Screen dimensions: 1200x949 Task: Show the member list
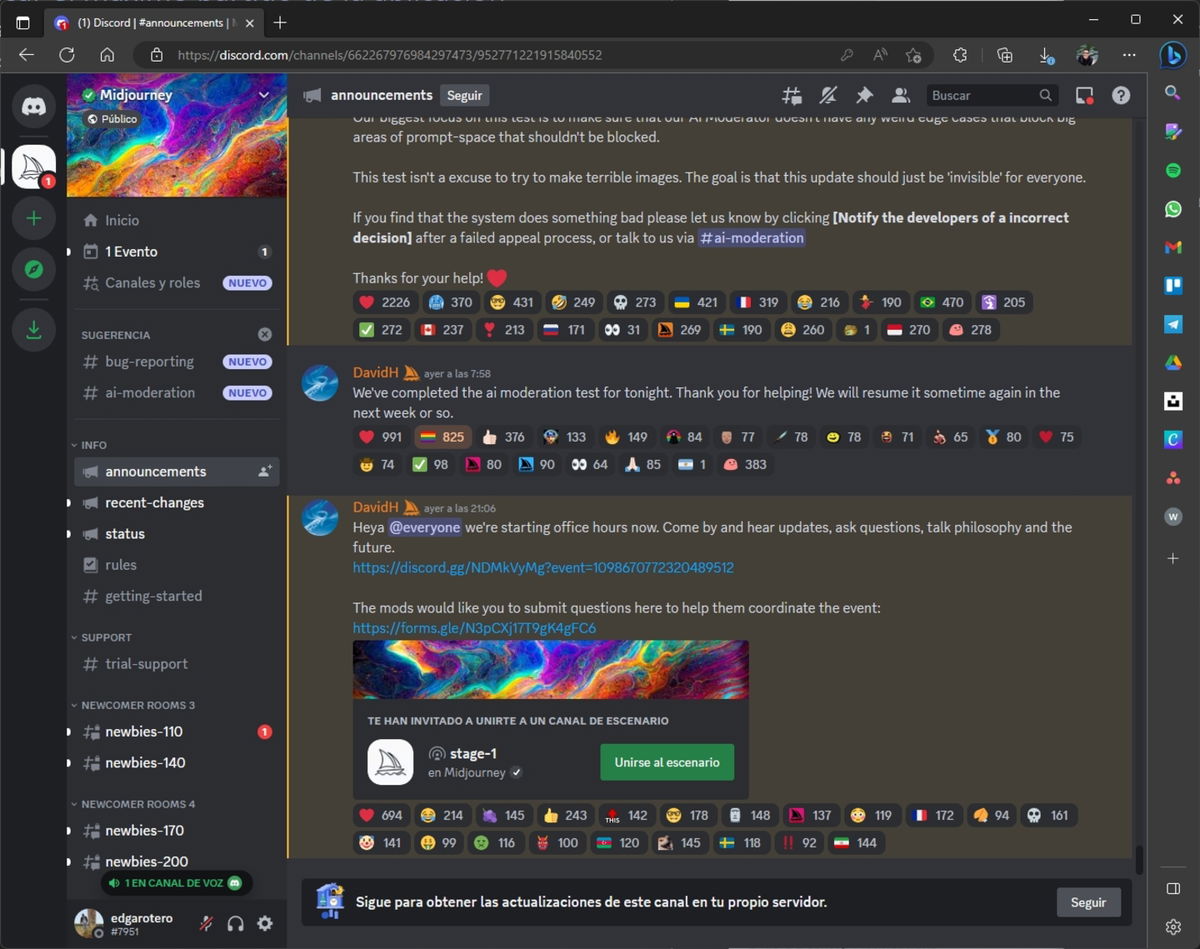click(900, 95)
